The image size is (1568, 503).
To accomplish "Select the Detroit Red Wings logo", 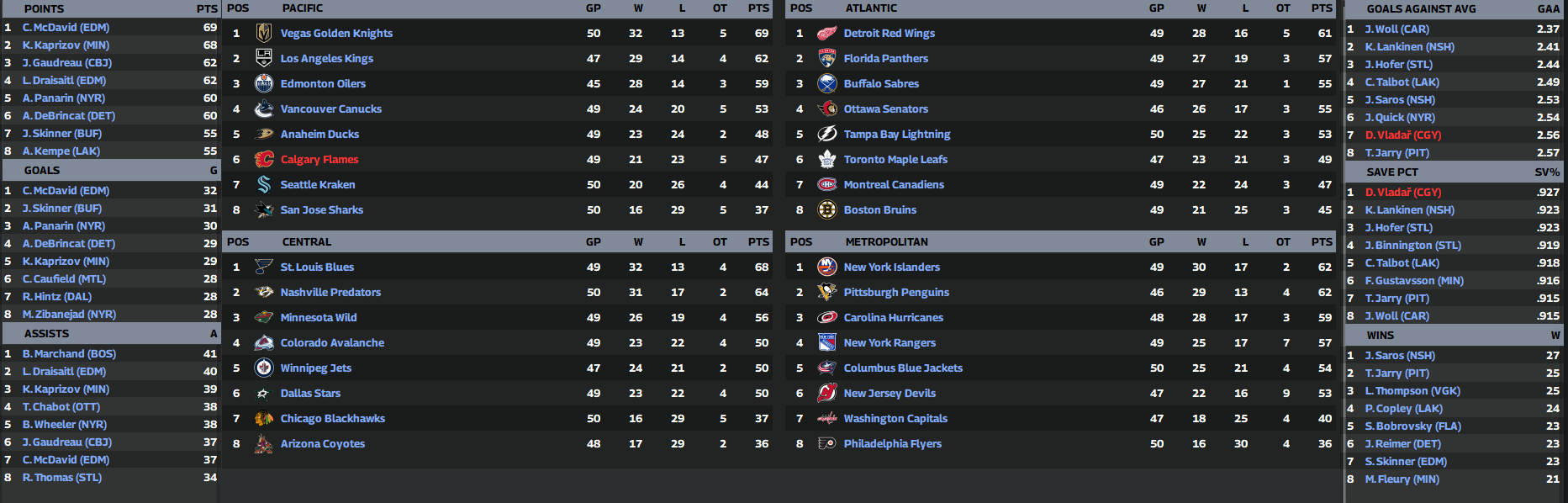I will coord(827,34).
